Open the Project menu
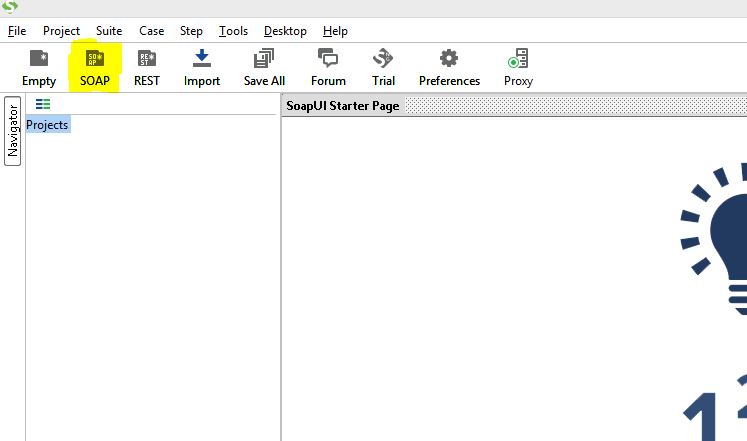 (61, 31)
